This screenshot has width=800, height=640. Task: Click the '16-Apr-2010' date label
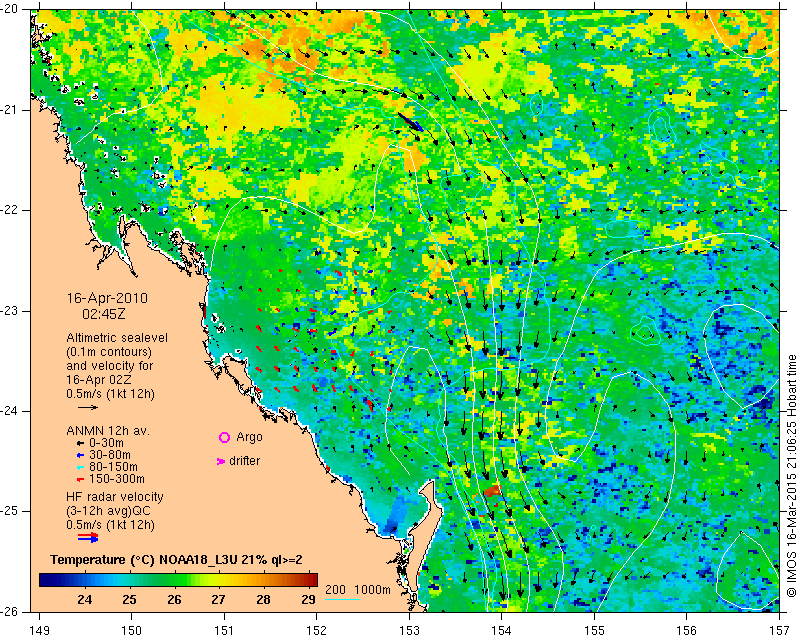point(107,298)
